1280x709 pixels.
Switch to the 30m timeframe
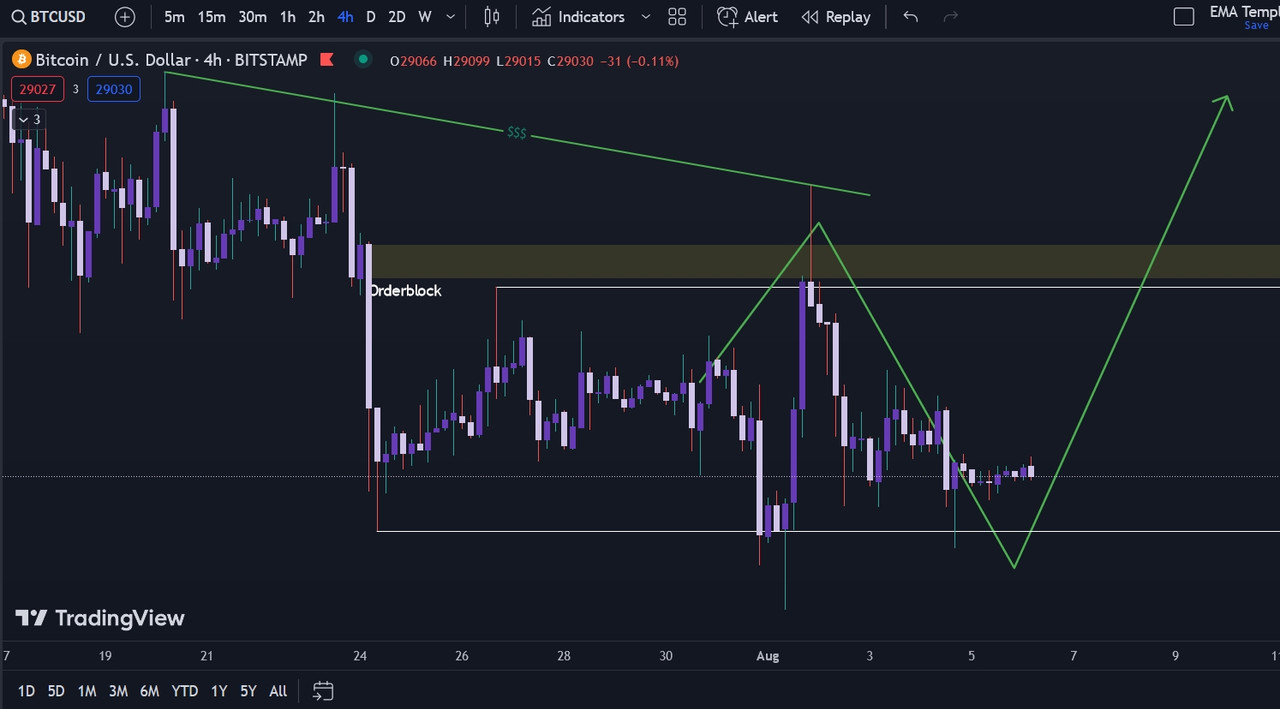click(253, 17)
